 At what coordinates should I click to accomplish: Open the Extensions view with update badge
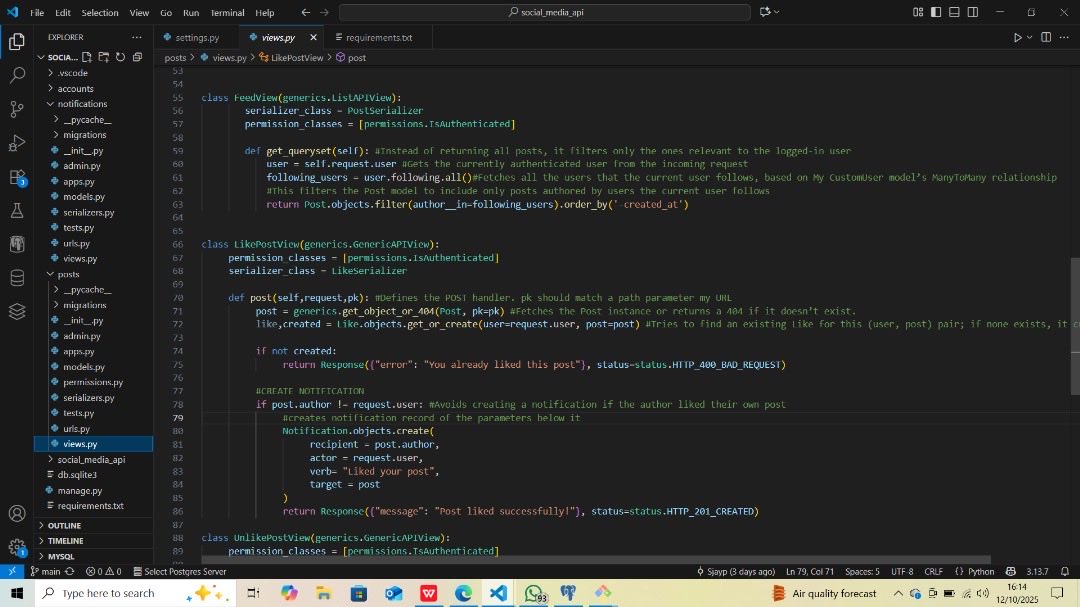pyautogui.click(x=17, y=177)
